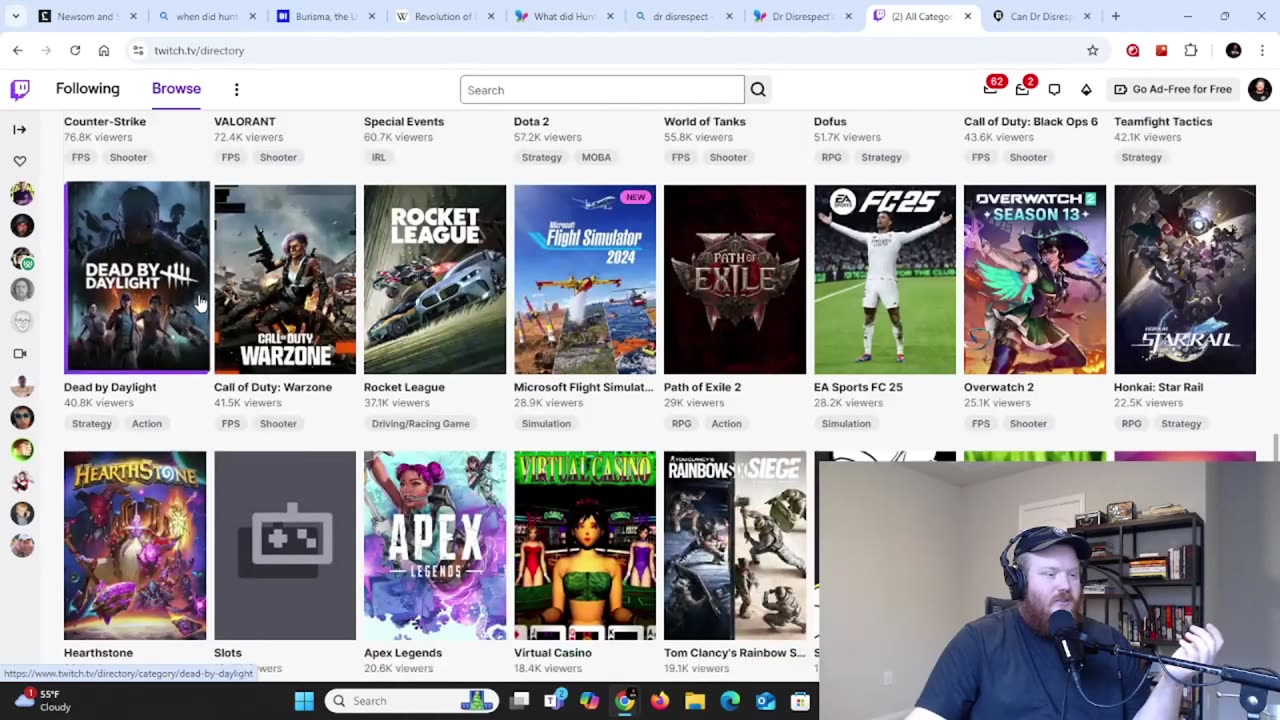Open the Rocket League cover art
Viewport: 1280px width, 720px height.
(435, 279)
